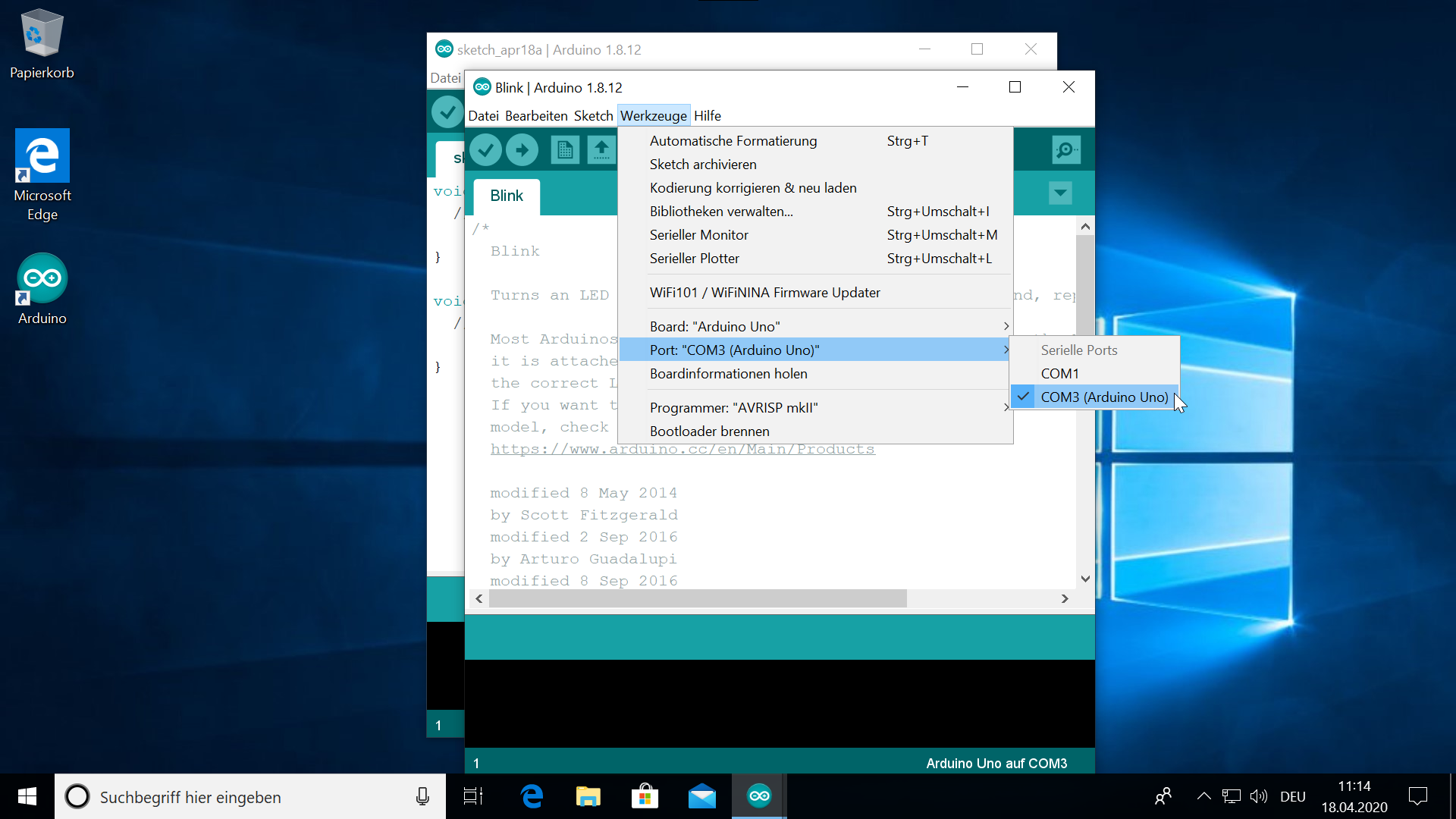1456x819 pixels.
Task: Choose Serieller Monitor menu entry
Action: pyautogui.click(x=816, y=235)
